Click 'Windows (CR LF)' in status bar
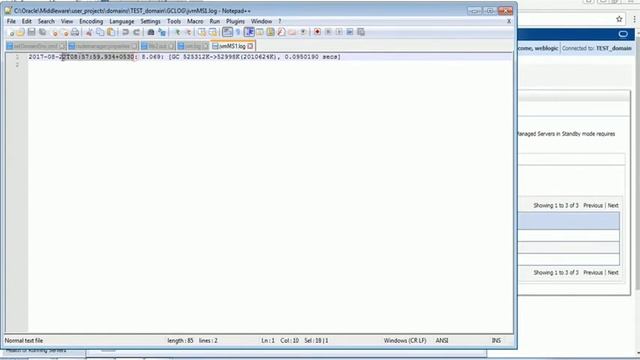 pyautogui.click(x=405, y=340)
